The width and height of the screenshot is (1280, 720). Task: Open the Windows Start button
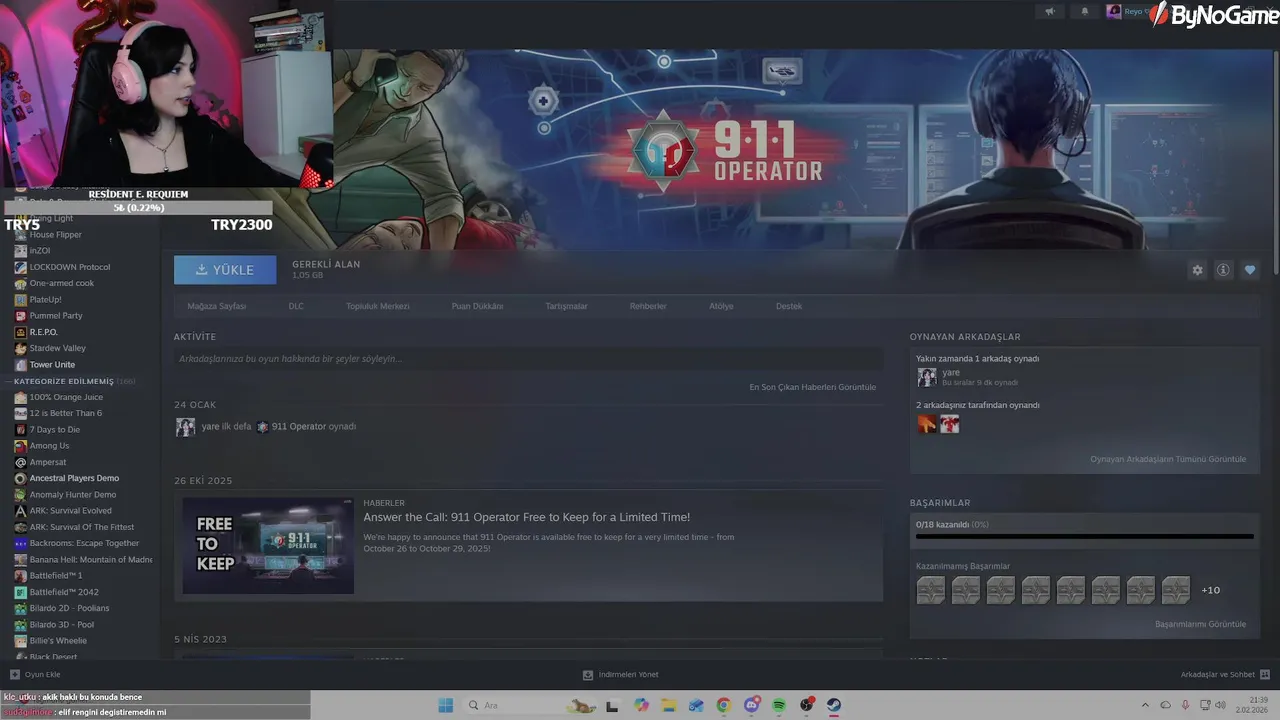click(446, 705)
